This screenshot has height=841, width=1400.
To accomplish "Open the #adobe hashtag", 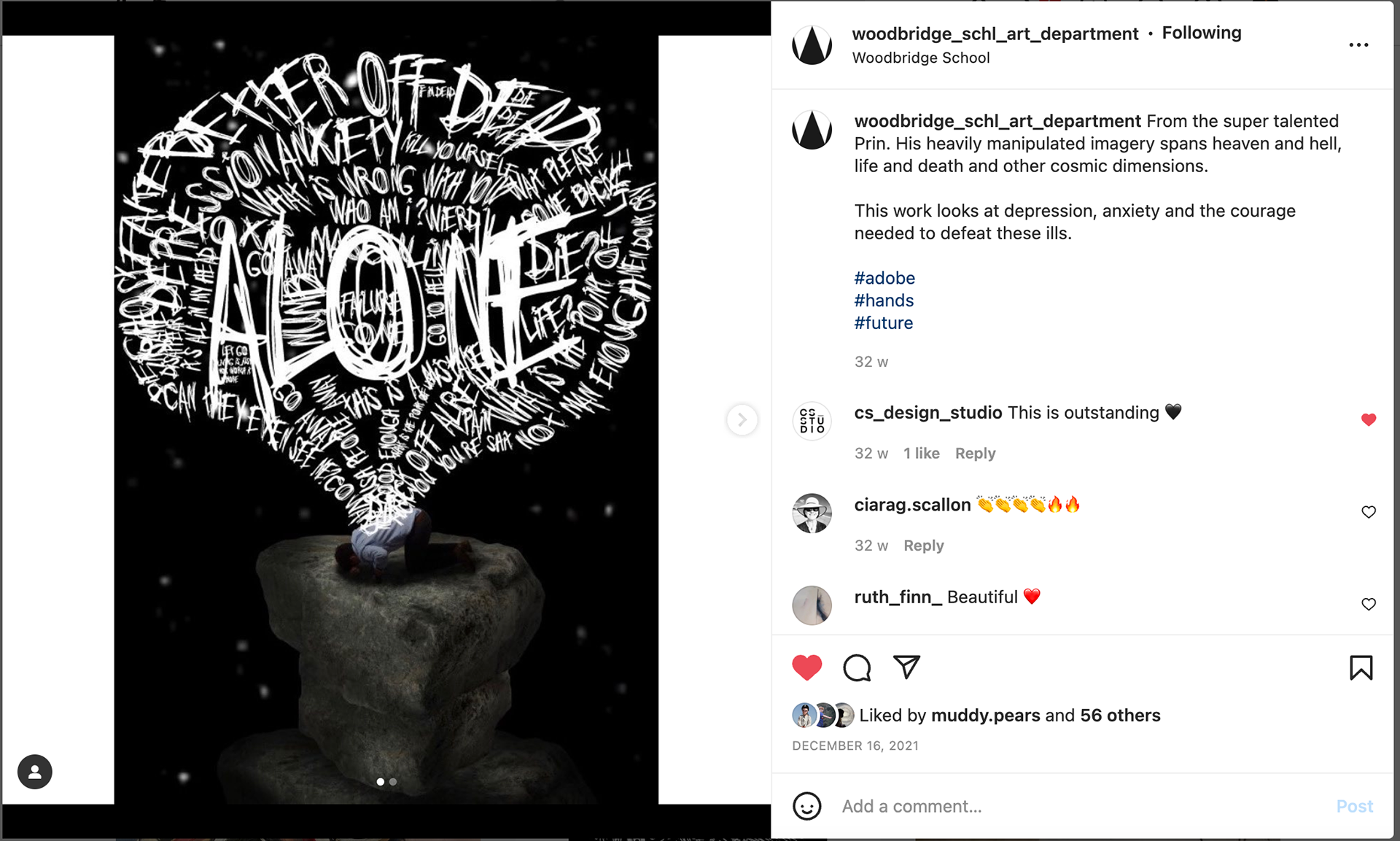I will 884,278.
